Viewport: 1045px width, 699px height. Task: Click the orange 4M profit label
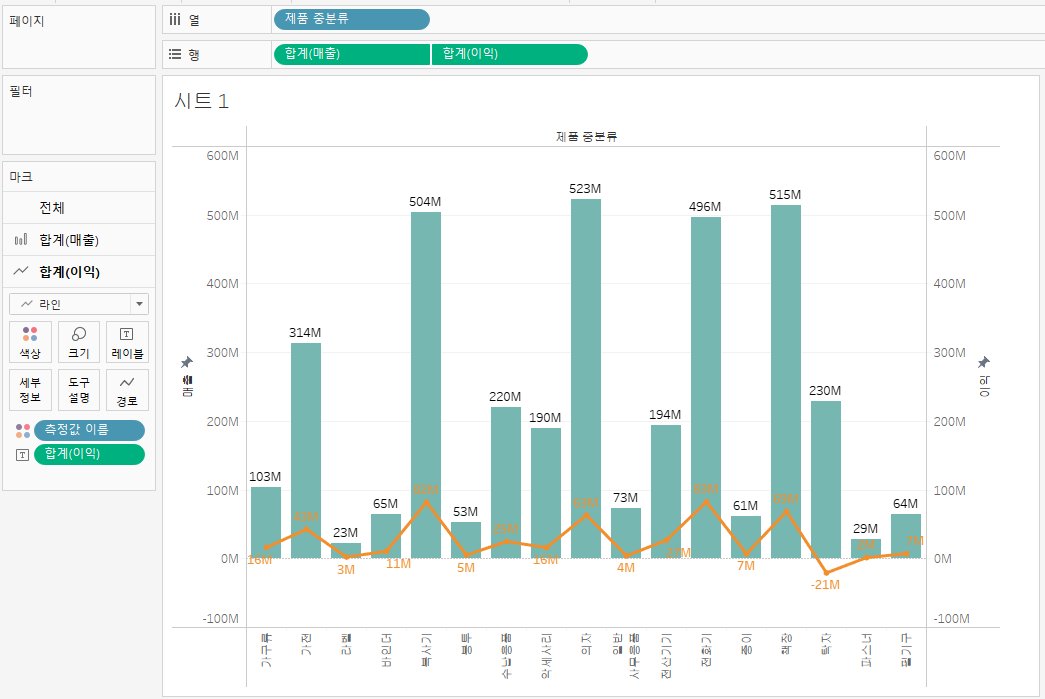coord(626,568)
